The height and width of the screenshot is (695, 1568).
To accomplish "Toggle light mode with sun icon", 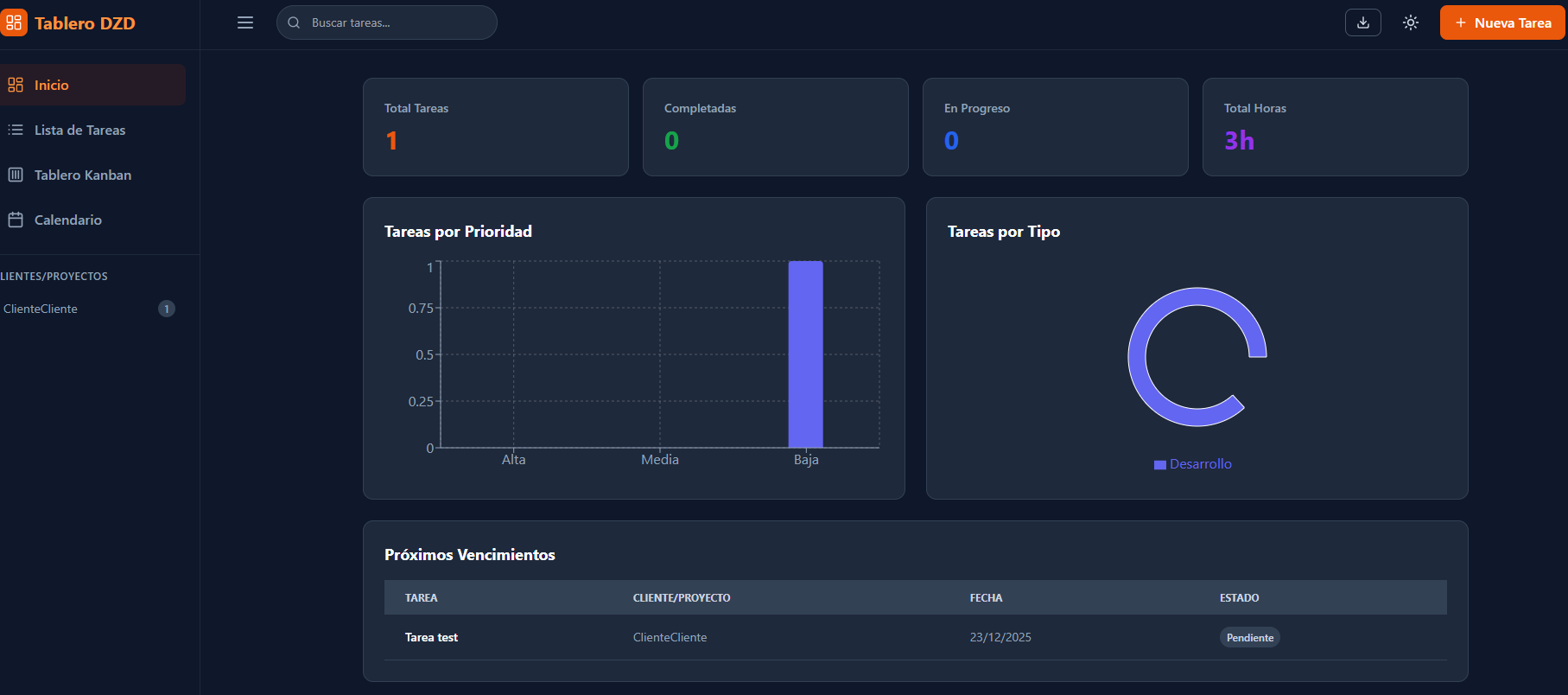I will (1411, 22).
